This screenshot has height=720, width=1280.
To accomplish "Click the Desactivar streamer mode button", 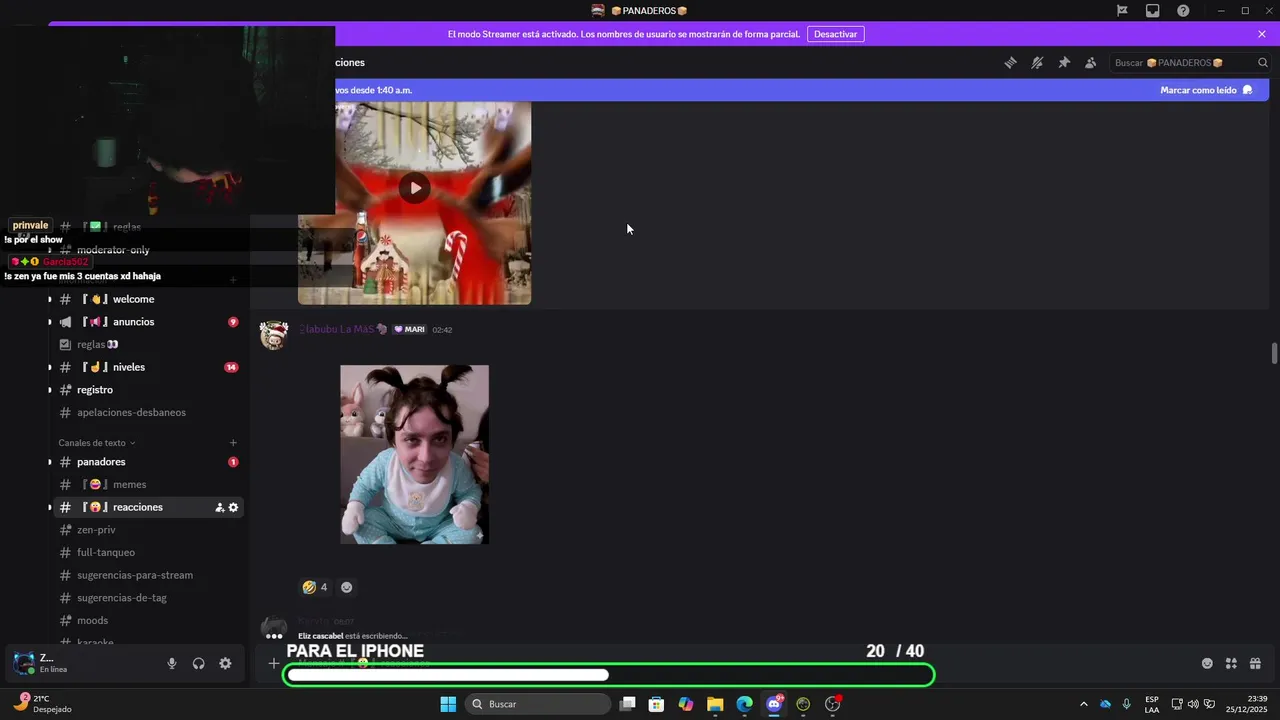I will [x=835, y=34].
